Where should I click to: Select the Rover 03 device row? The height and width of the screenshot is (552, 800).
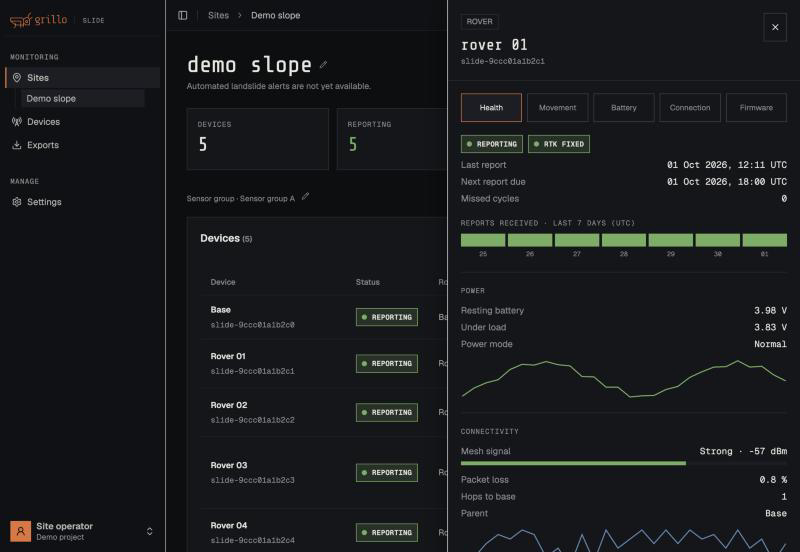pyautogui.click(x=324, y=472)
